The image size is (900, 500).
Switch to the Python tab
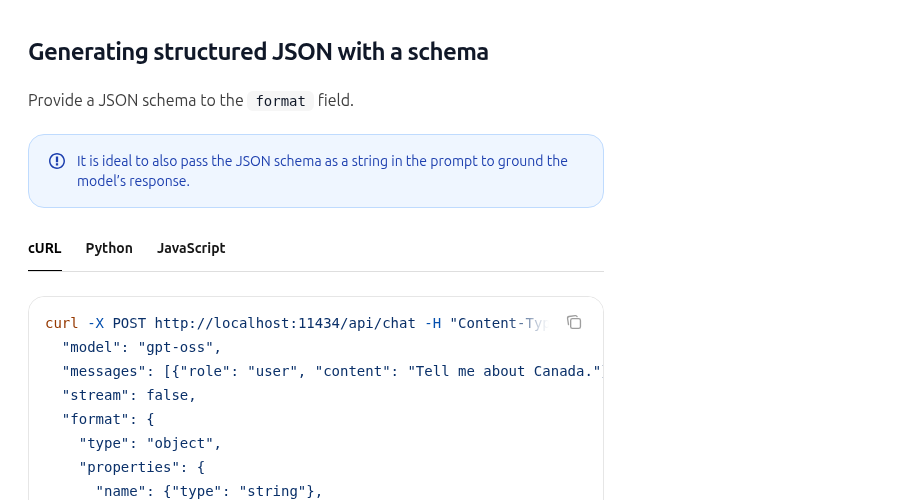(109, 248)
